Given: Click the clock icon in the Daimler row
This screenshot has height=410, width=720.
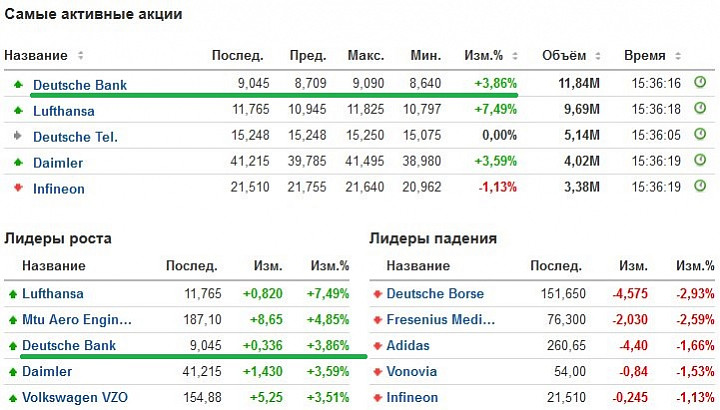Looking at the screenshot, I should coord(700,160).
